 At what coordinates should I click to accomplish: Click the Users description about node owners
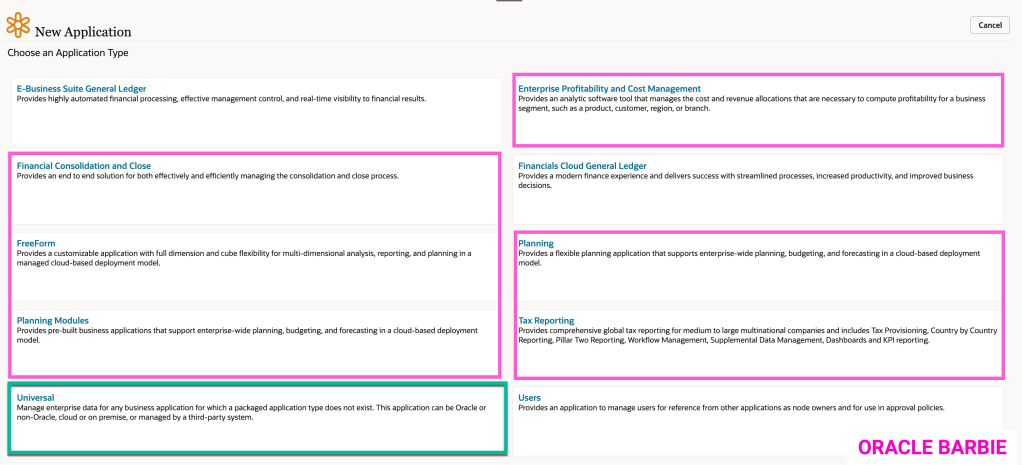tap(731, 408)
